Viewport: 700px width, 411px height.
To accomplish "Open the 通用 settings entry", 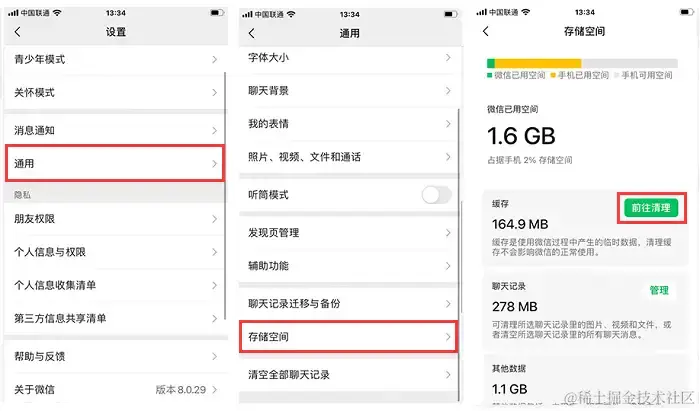I will pos(115,163).
